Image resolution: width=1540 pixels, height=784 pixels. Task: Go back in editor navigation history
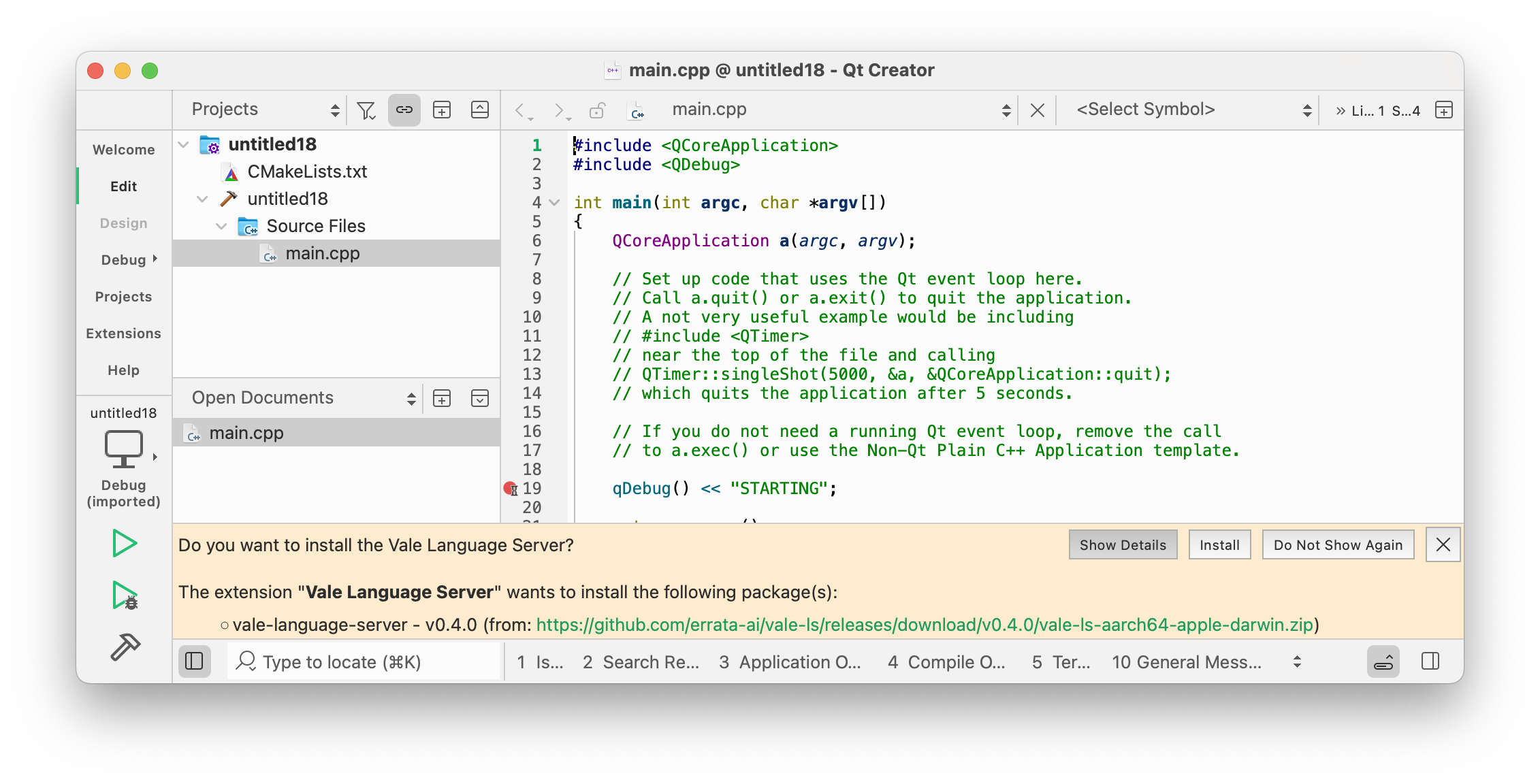(521, 110)
